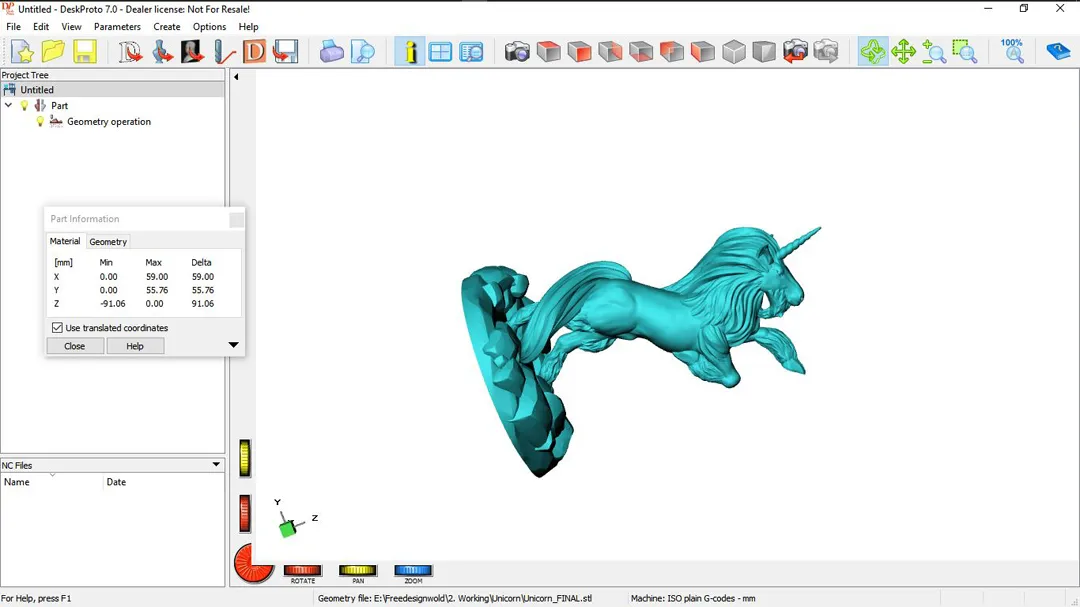
Task: Select the plus-minus Zoom mode magnifier
Action: pyautogui.click(x=934, y=52)
